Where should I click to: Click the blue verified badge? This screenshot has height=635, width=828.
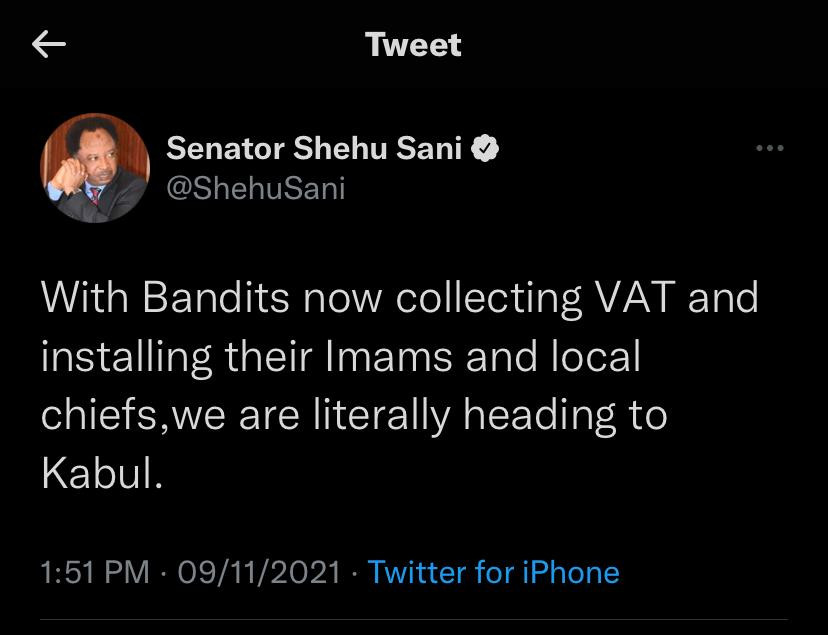pyautogui.click(x=485, y=149)
